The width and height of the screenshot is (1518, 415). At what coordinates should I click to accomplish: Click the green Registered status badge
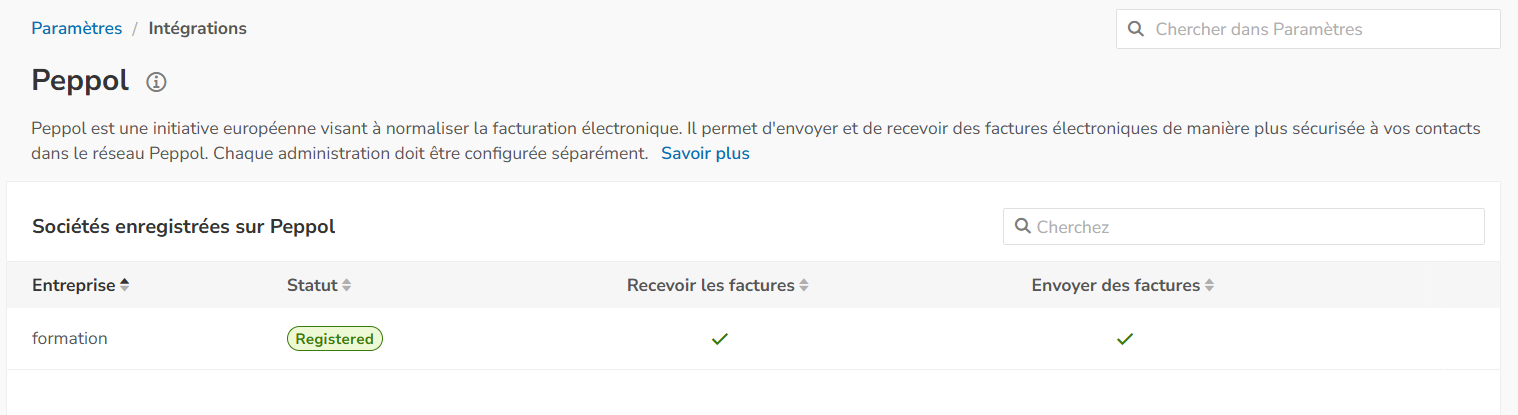(334, 339)
